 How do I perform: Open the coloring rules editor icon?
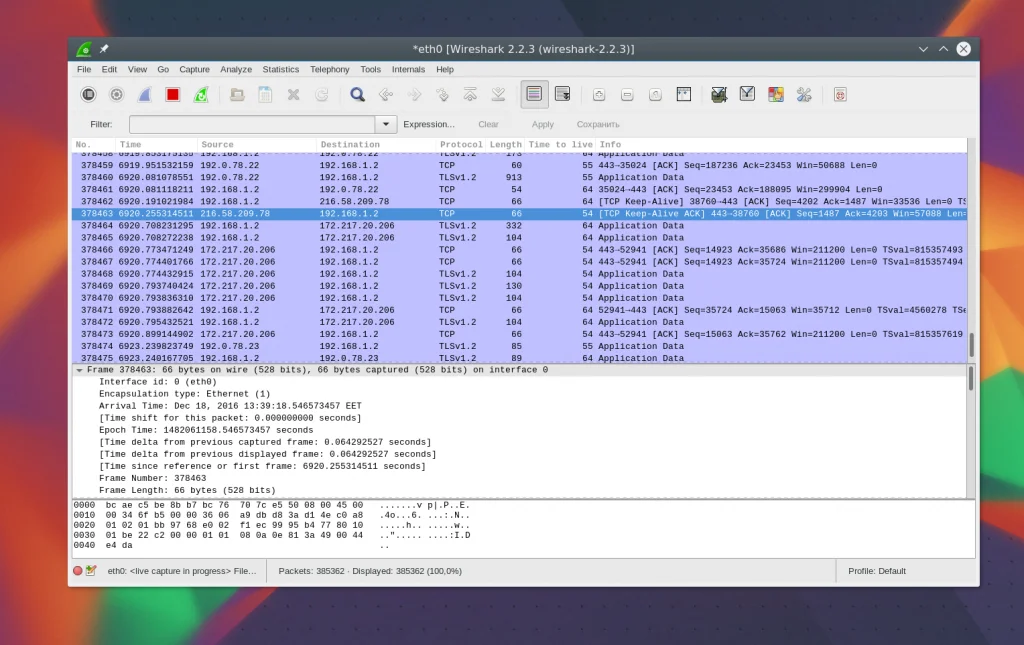775,94
